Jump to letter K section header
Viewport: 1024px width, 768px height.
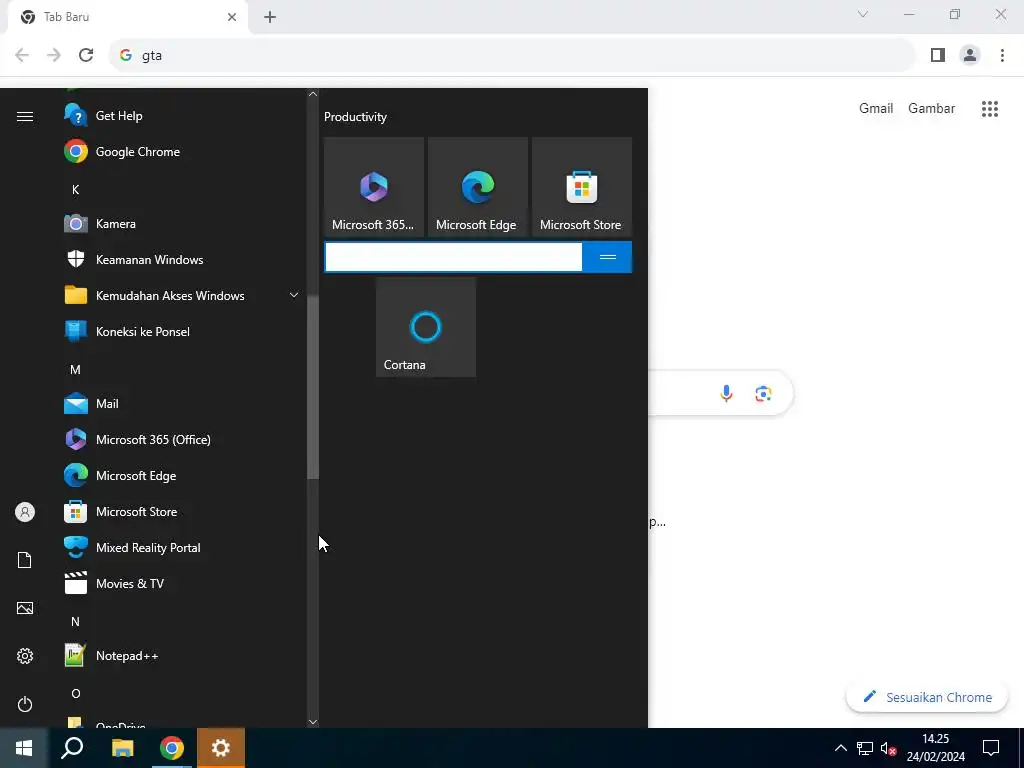[75, 189]
